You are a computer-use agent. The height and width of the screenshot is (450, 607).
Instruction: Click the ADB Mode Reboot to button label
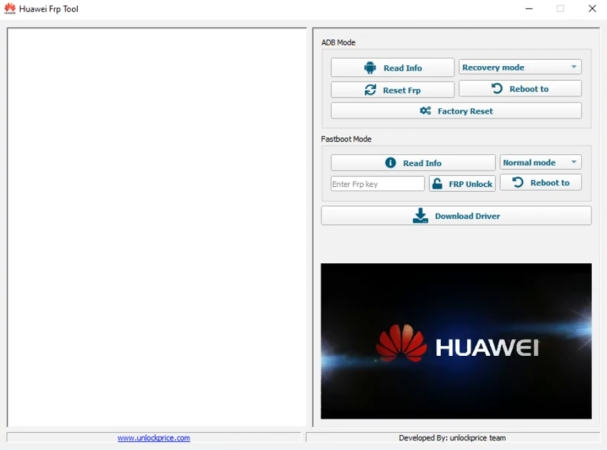(529, 89)
